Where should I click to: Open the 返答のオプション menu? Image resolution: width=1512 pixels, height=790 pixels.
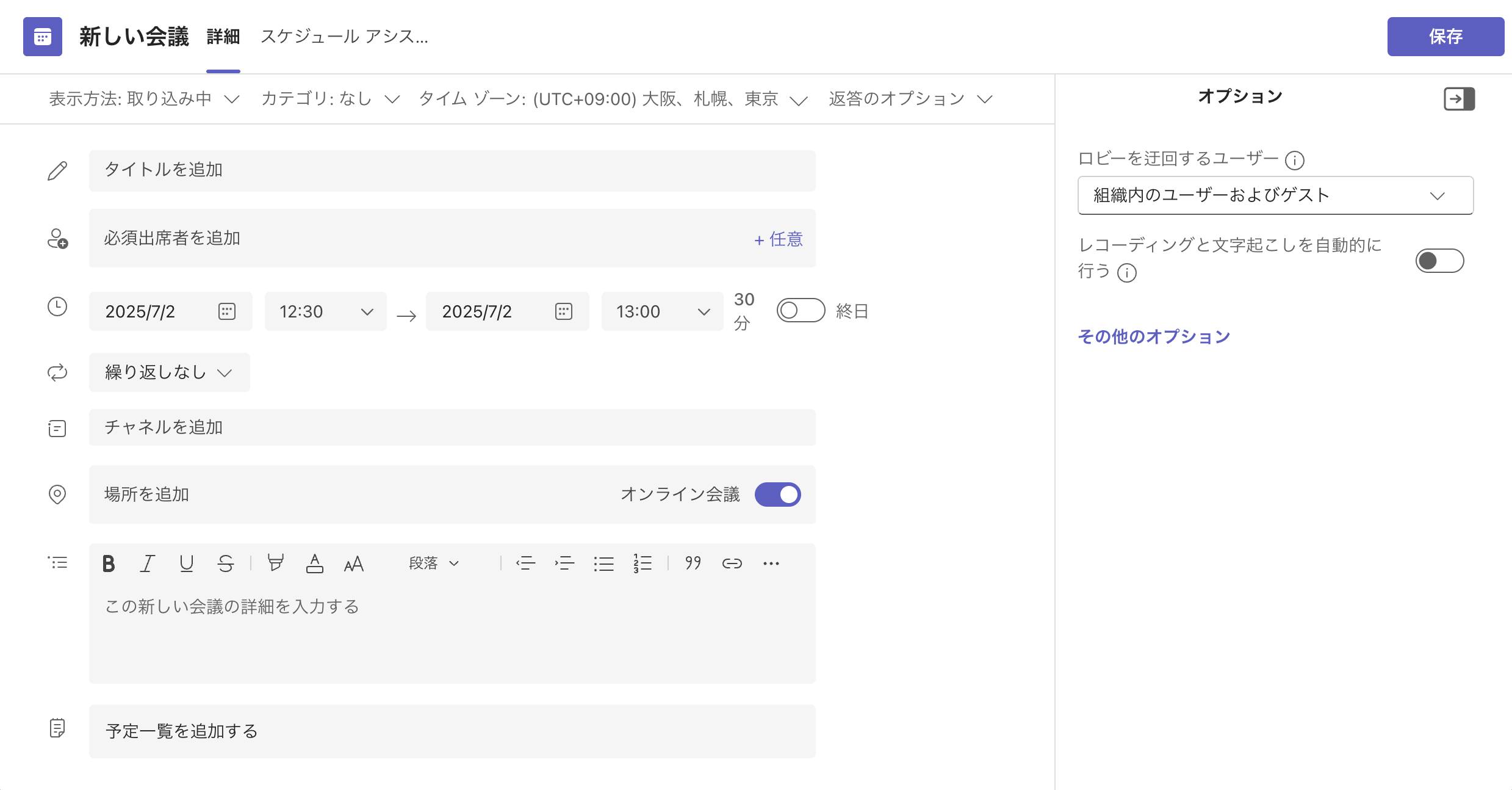pos(910,99)
